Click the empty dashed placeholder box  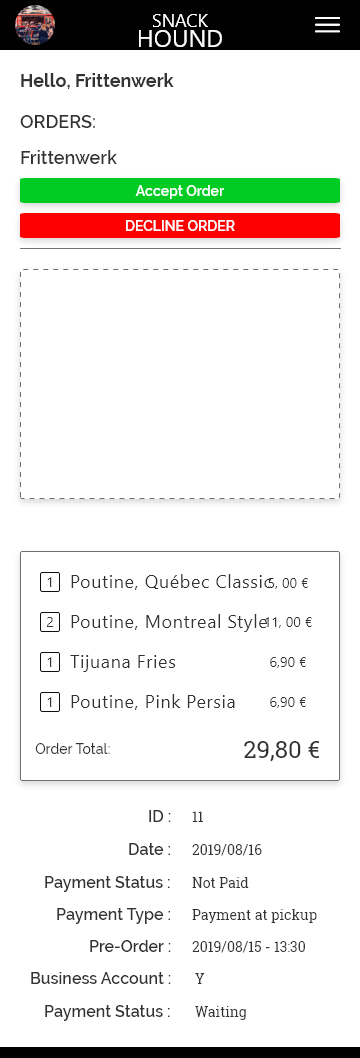pos(180,385)
